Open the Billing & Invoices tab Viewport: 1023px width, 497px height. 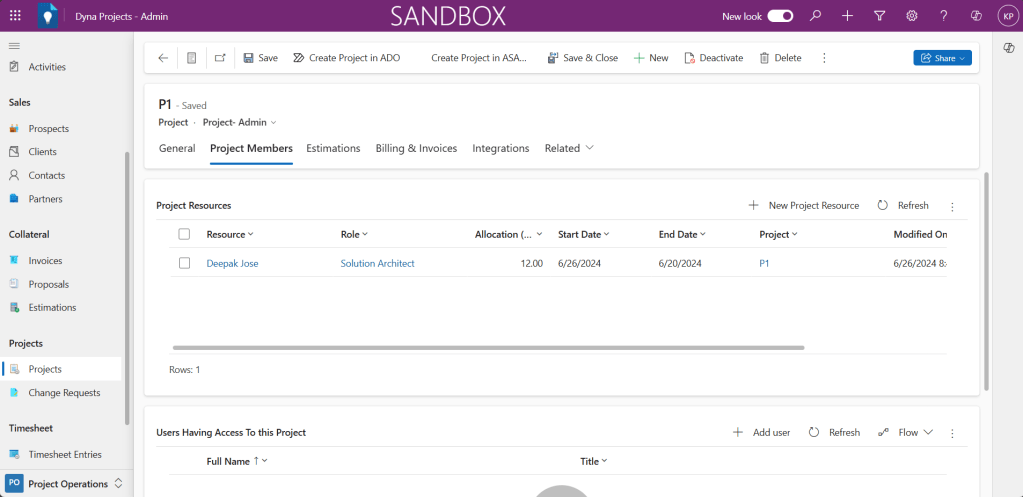[416, 148]
